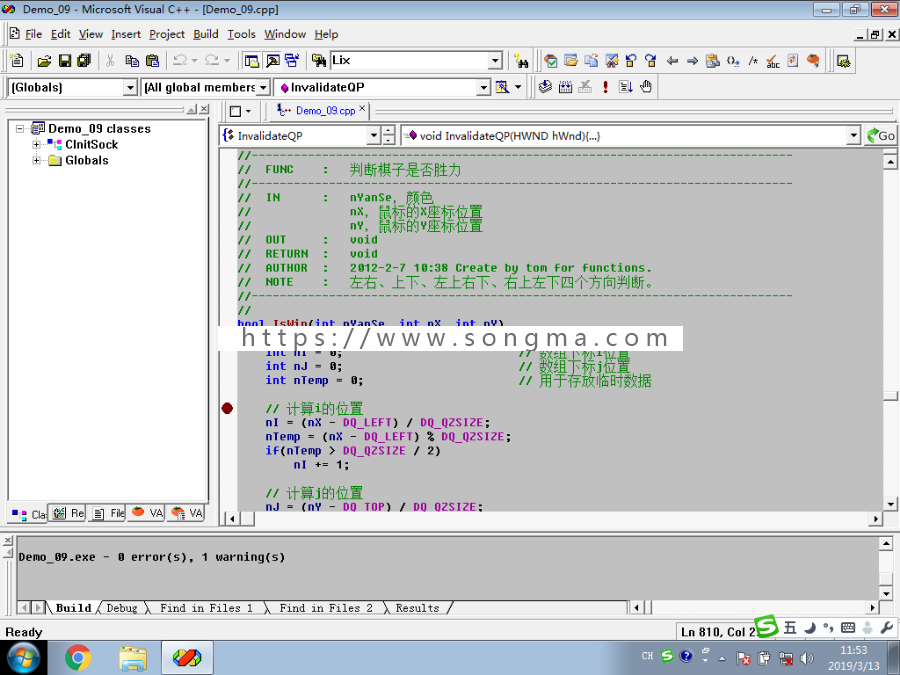Click the open file in workspace icon
The image size is (900, 675).
click(571, 60)
